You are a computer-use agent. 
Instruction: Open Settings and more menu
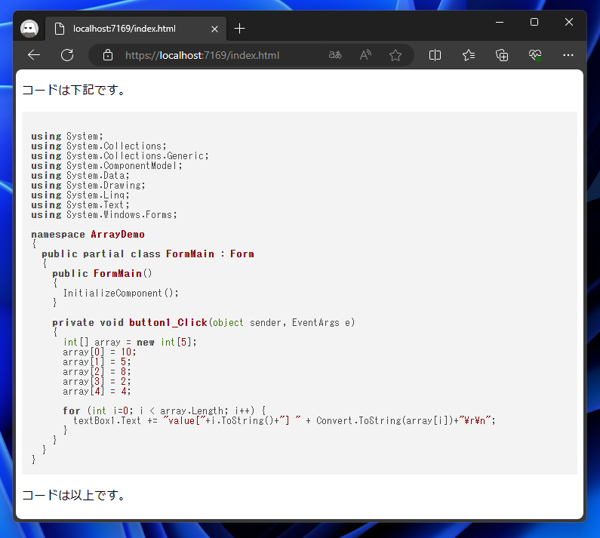(568, 55)
